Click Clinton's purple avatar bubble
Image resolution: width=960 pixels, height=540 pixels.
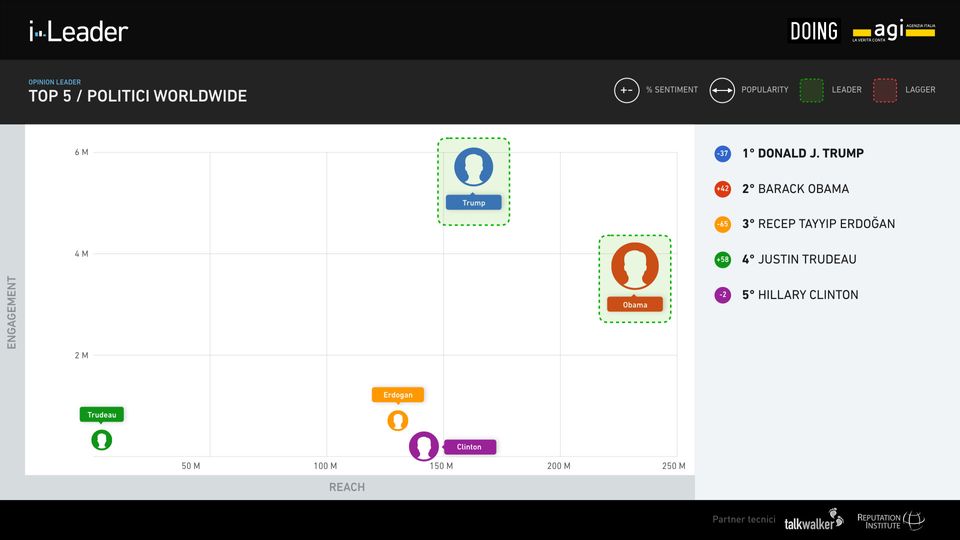(x=424, y=446)
